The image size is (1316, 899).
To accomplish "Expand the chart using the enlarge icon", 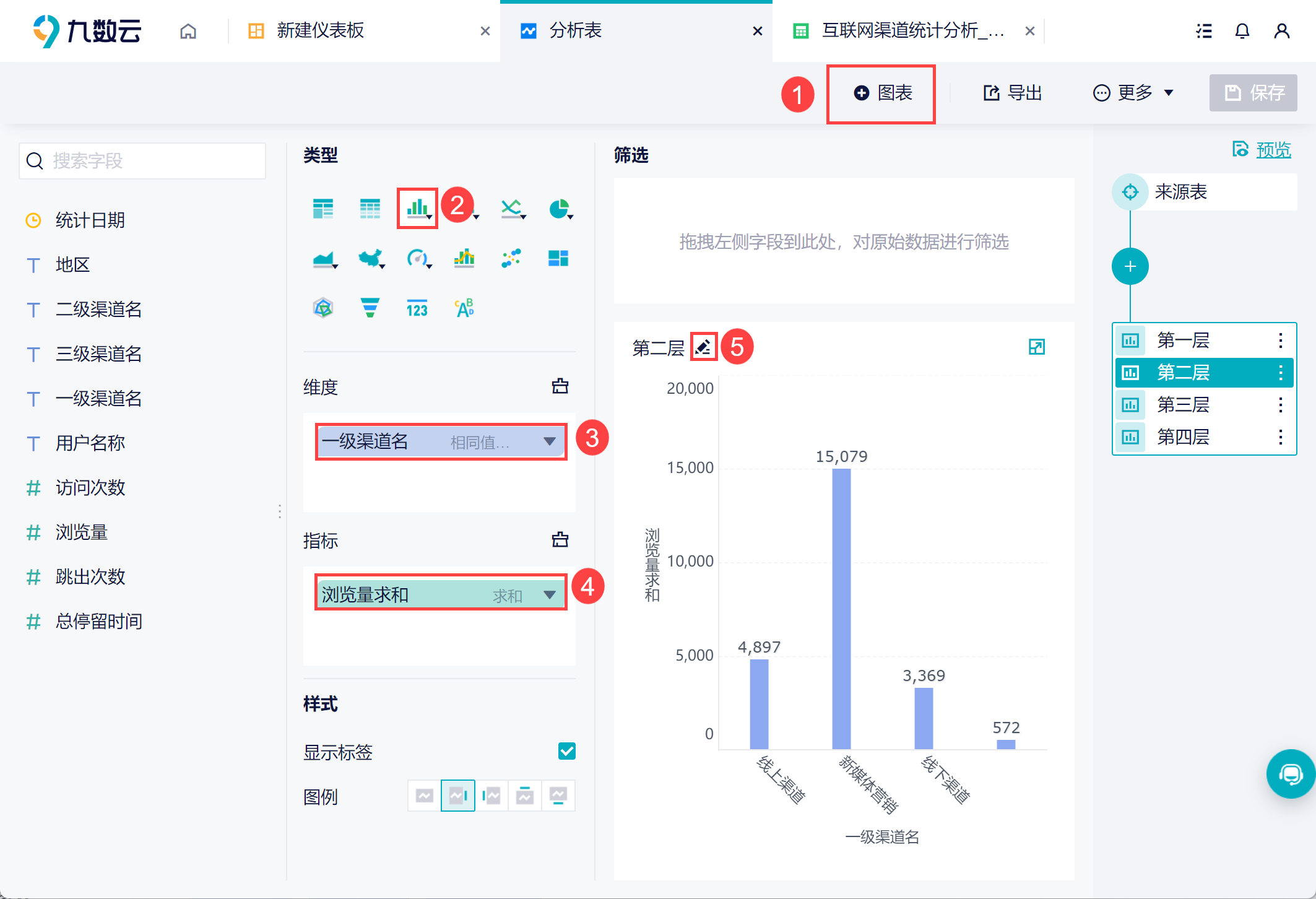I will (1036, 347).
